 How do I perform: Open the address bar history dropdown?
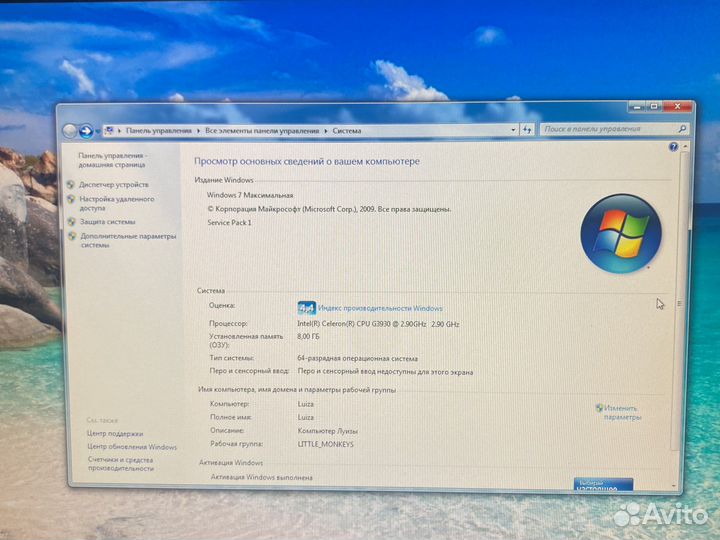click(513, 130)
